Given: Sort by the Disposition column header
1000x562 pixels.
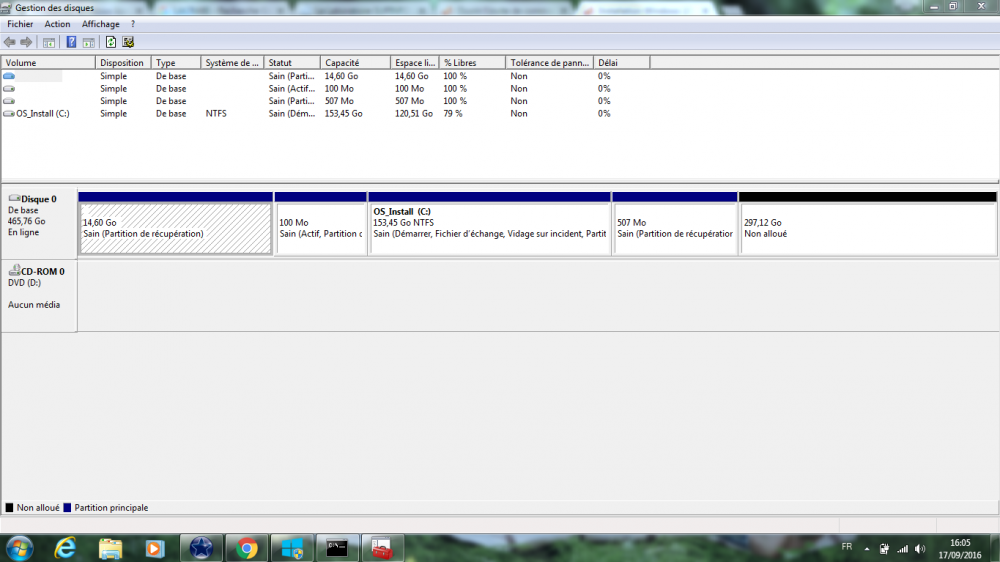Looking at the screenshot, I should [123, 63].
